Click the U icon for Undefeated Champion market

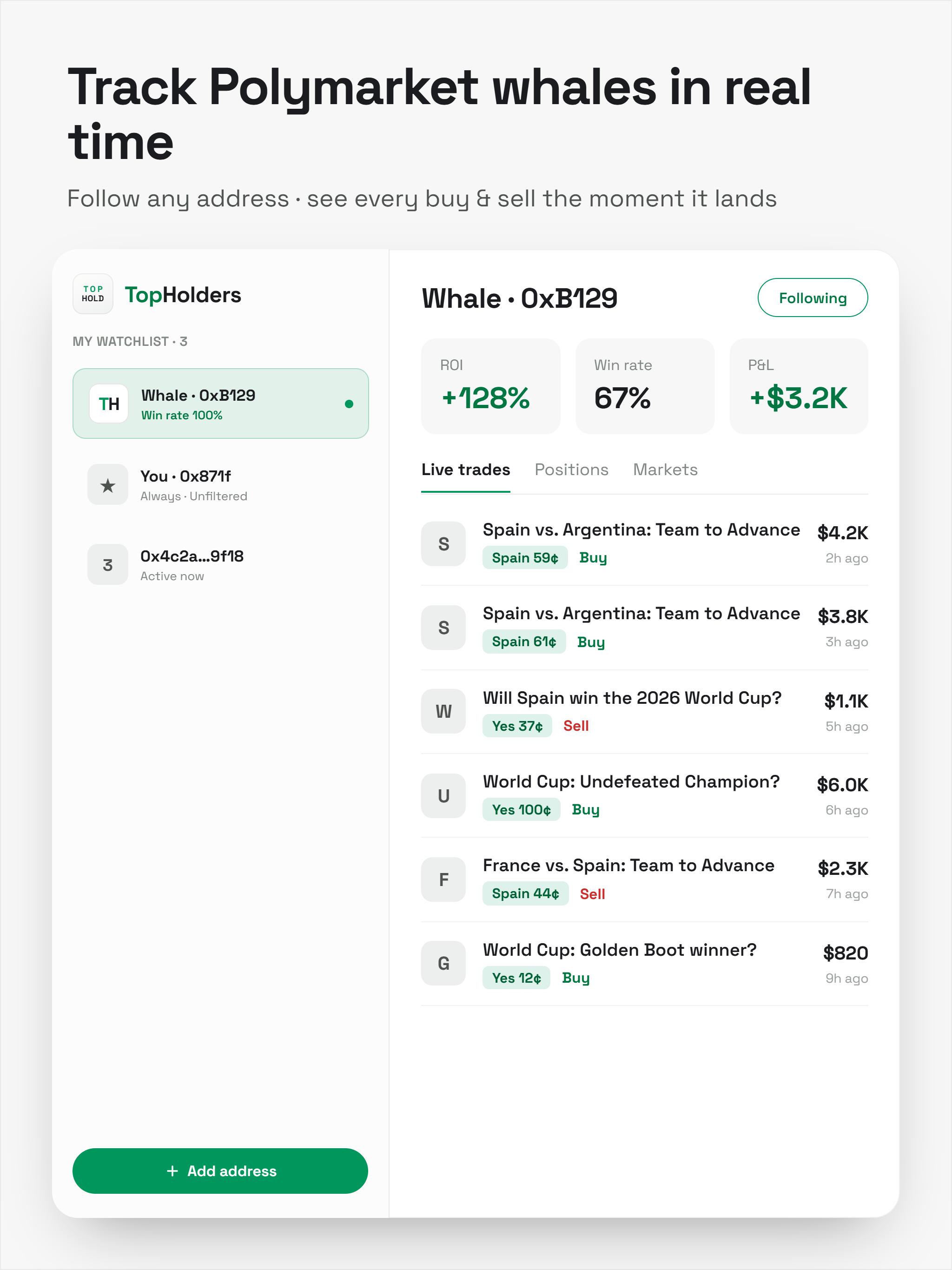443,796
